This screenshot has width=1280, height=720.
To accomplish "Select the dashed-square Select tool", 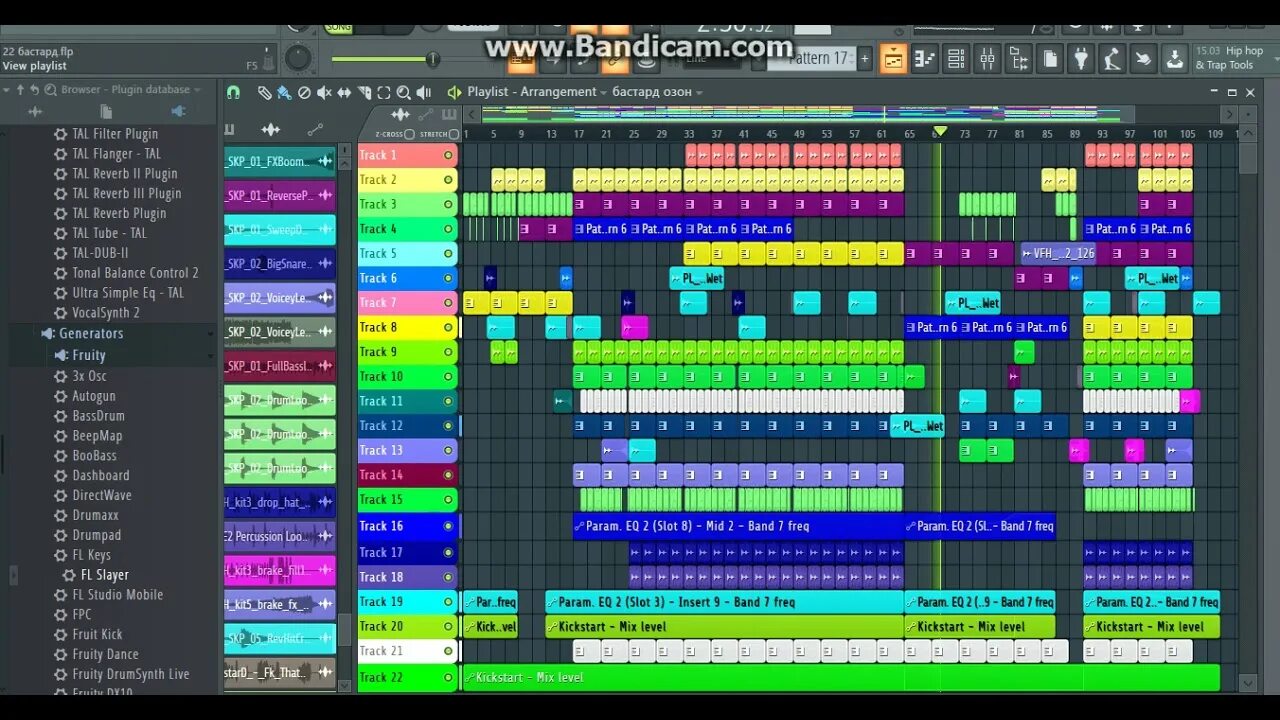I will pos(384,92).
